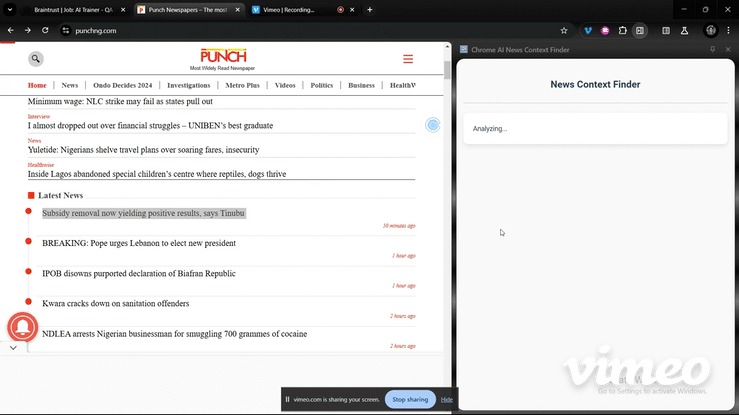
Task: Open NDLEA arrests businessman cocaine headline
Action: pyautogui.click(x=174, y=334)
